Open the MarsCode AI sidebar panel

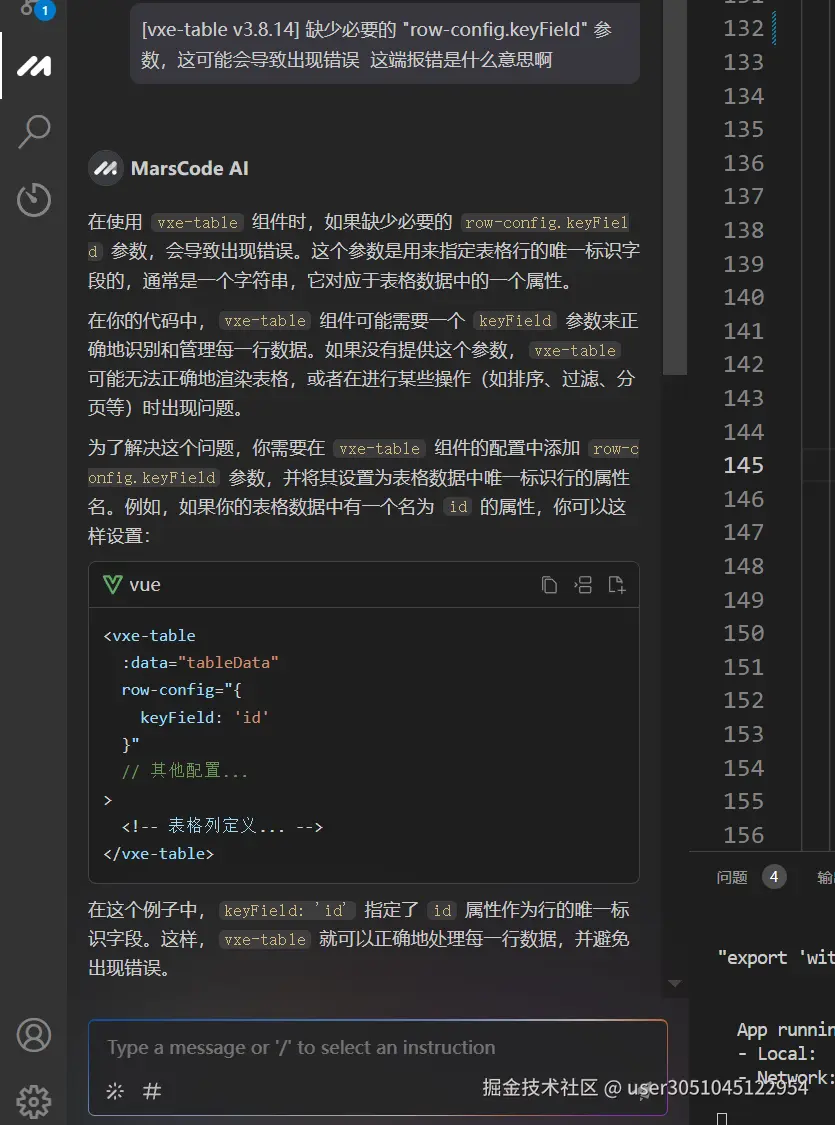click(34, 66)
